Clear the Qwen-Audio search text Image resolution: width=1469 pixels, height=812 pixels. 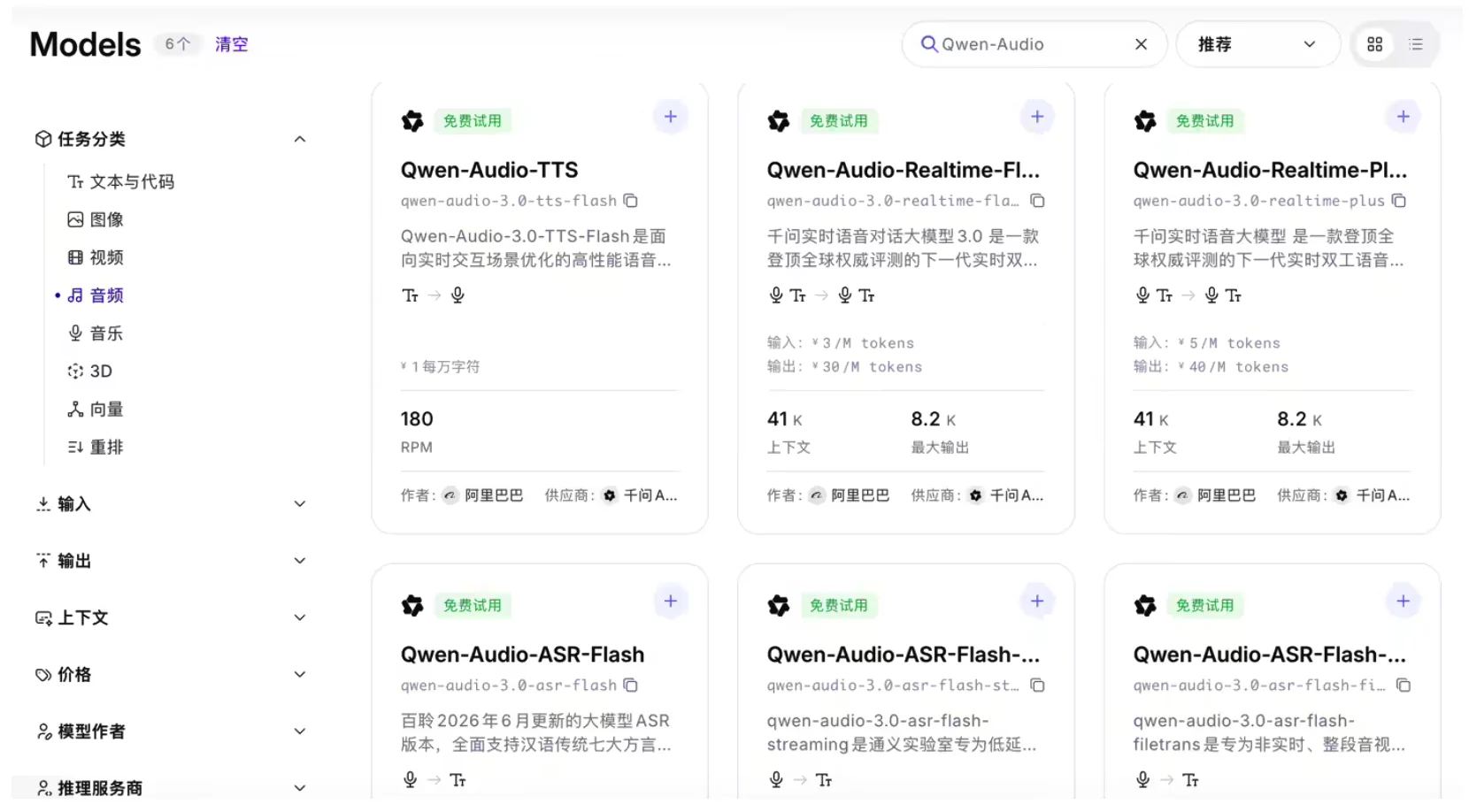tap(1141, 44)
